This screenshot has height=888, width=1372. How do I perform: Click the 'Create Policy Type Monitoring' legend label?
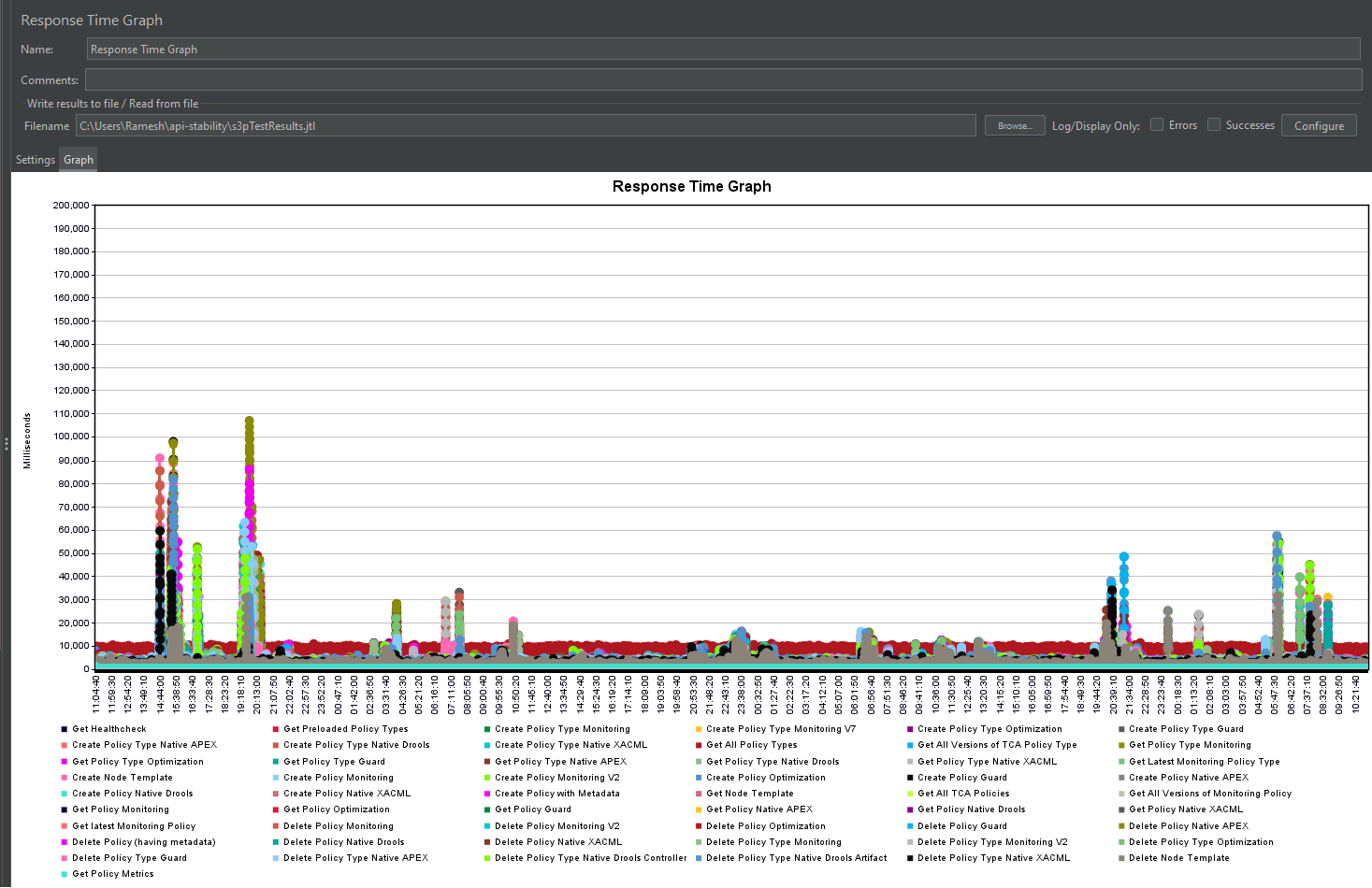pyautogui.click(x=562, y=729)
